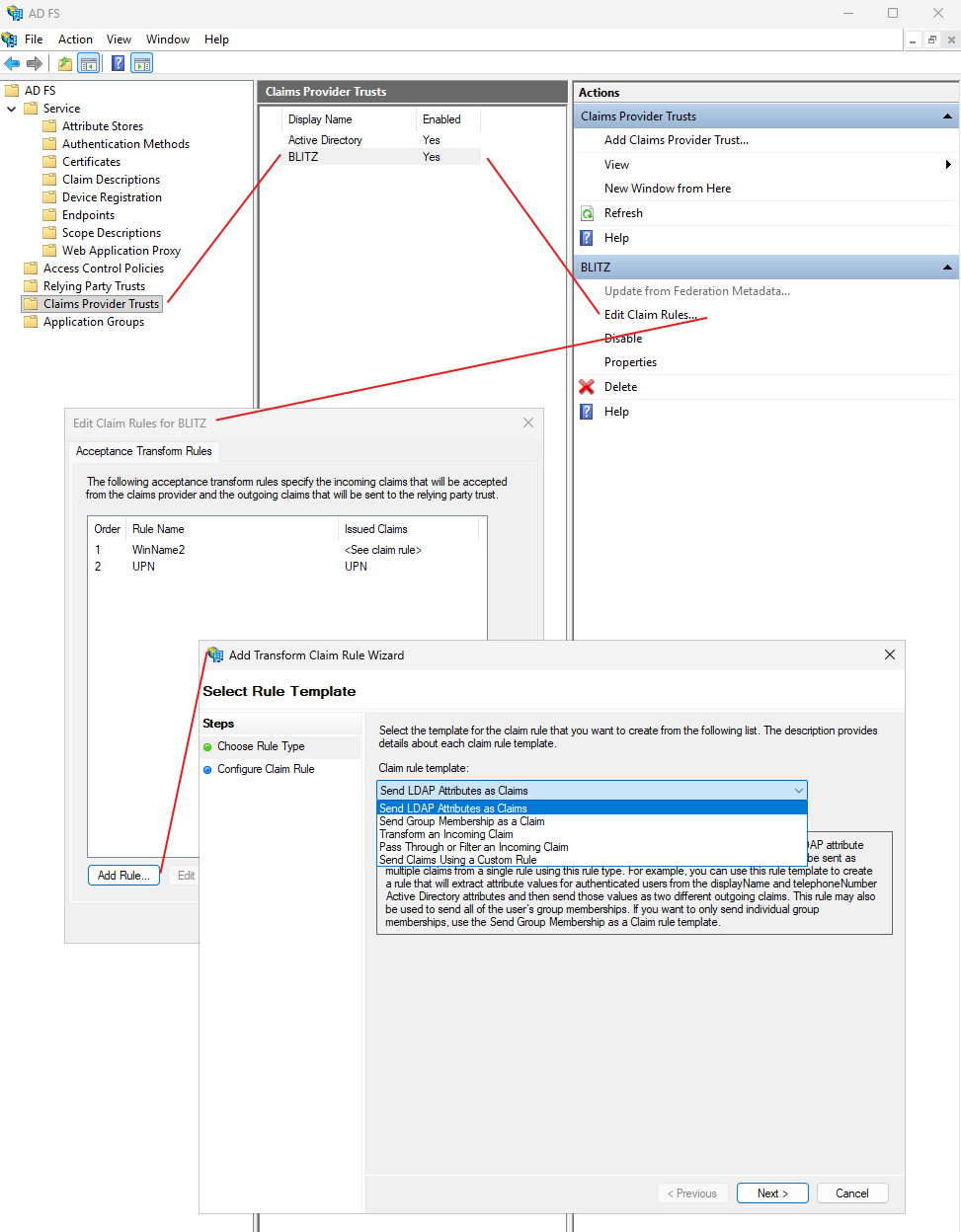
Task: Toggle the Show/Hide Action Pane toolbar icon
Action: click(x=142, y=63)
